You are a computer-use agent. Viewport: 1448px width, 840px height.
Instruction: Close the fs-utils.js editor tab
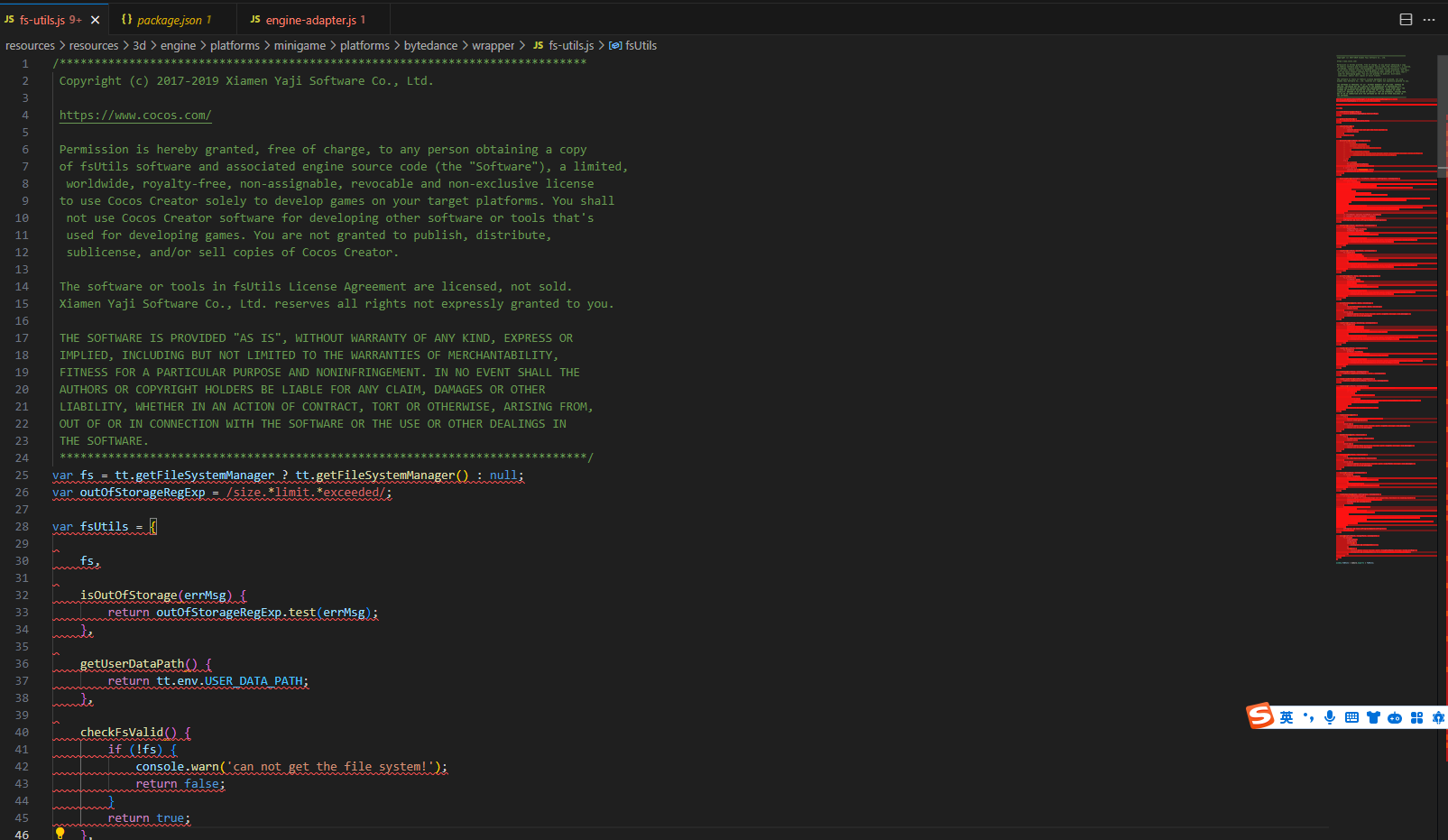[96, 20]
